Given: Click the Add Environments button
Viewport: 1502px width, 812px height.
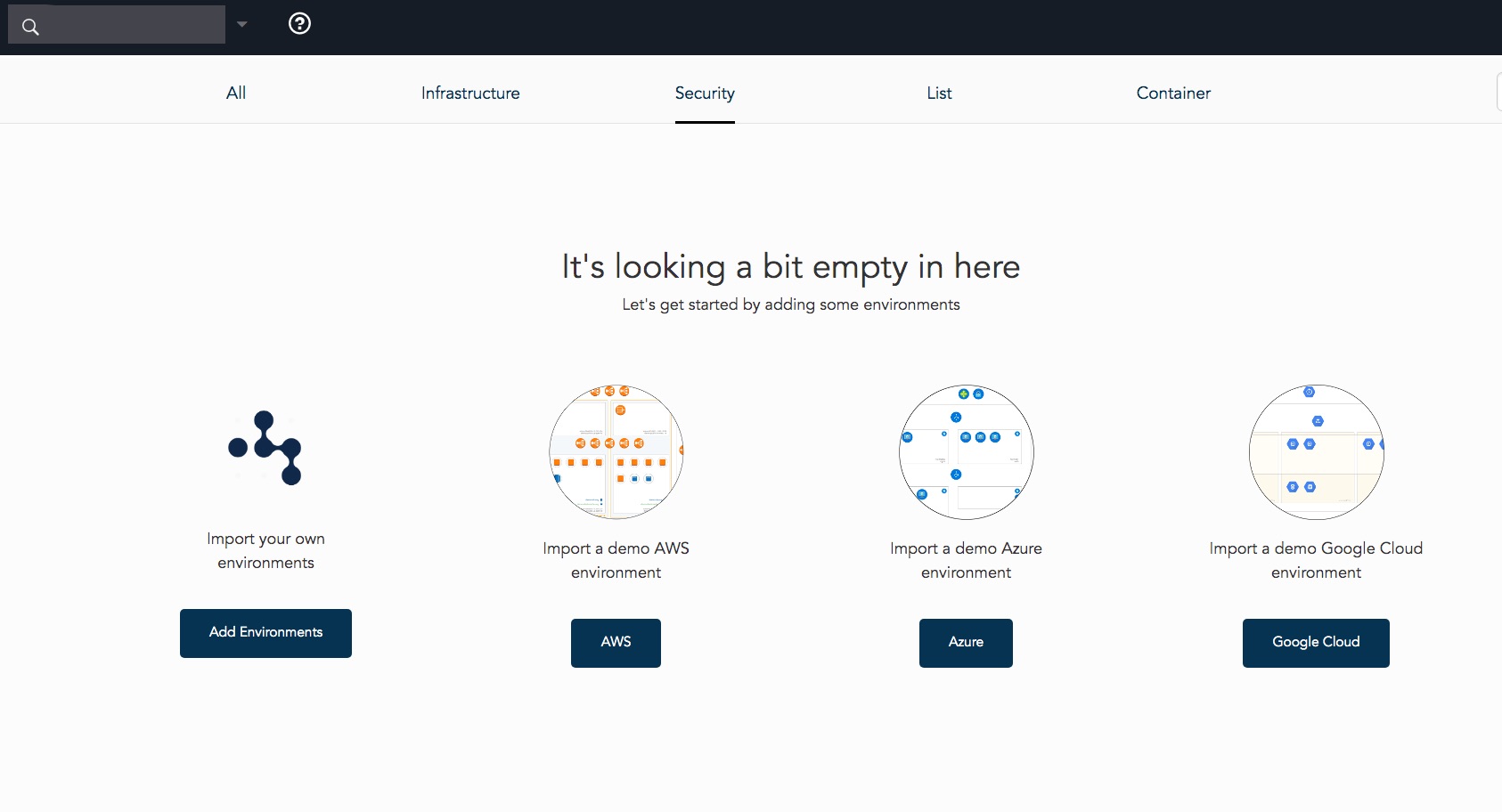Looking at the screenshot, I should pyautogui.click(x=265, y=633).
